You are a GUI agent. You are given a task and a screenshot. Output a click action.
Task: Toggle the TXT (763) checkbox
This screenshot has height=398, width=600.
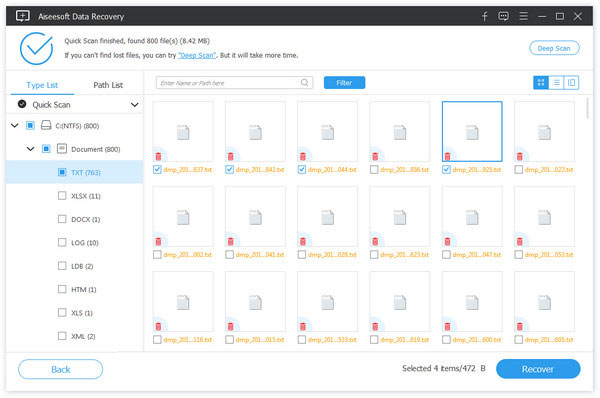[62, 172]
